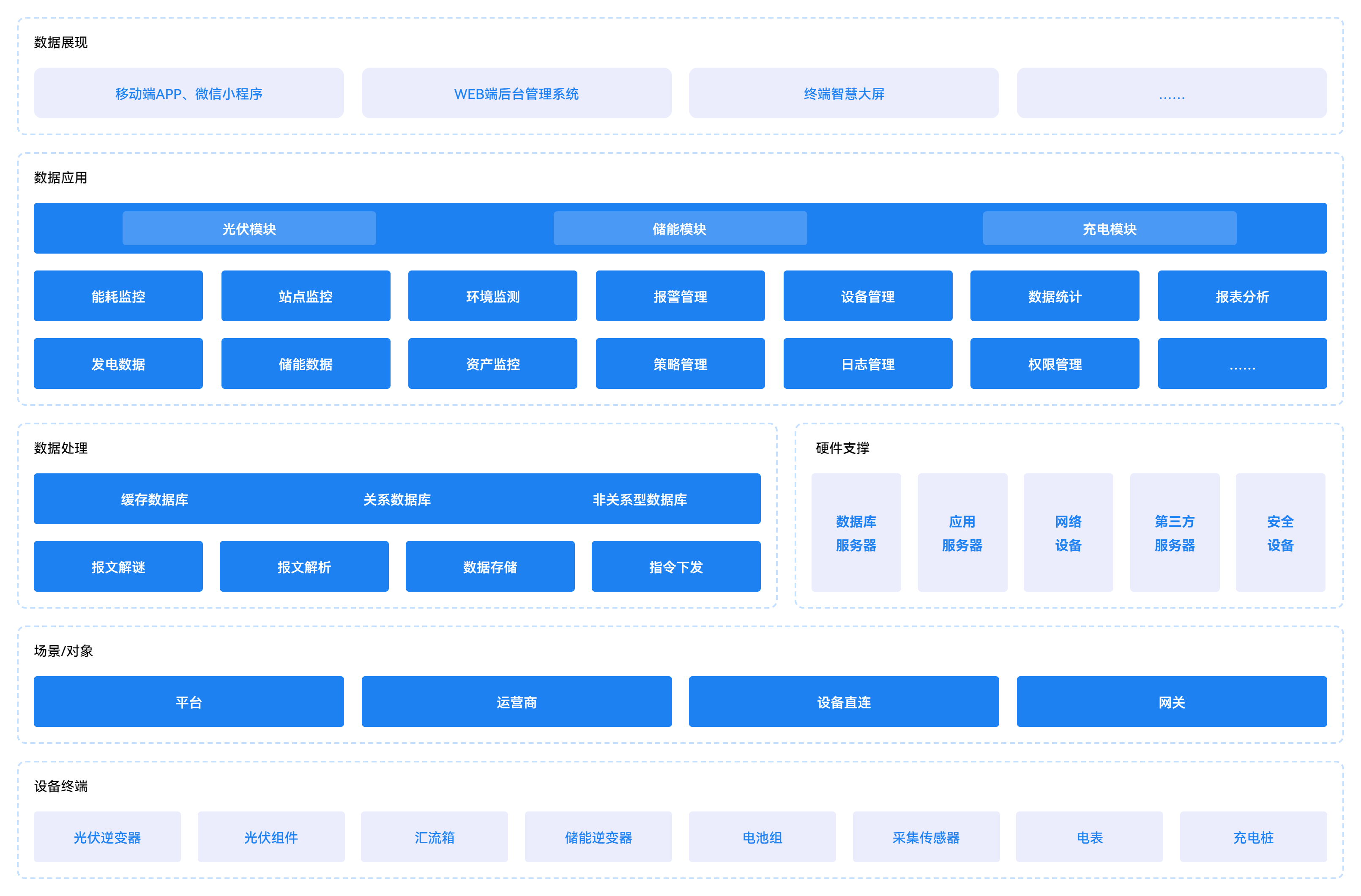This screenshot has height=896, width=1361.
Task: Select the 报文解析 block
Action: (x=303, y=567)
